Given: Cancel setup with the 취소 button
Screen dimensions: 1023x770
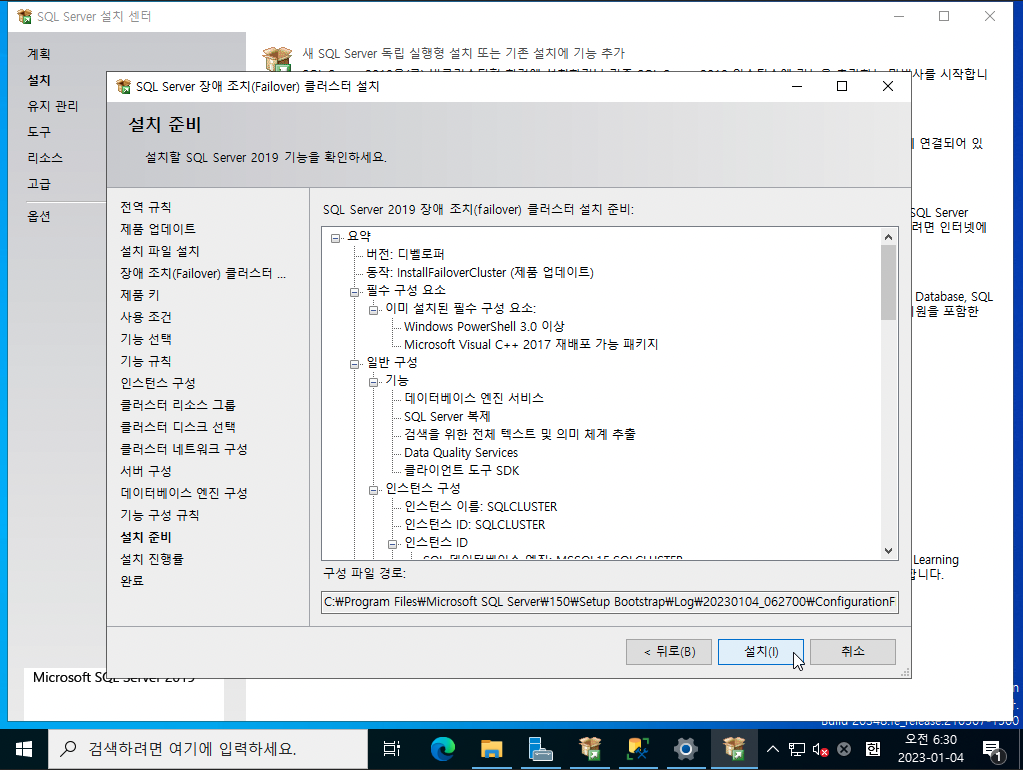Looking at the screenshot, I should pos(853,651).
